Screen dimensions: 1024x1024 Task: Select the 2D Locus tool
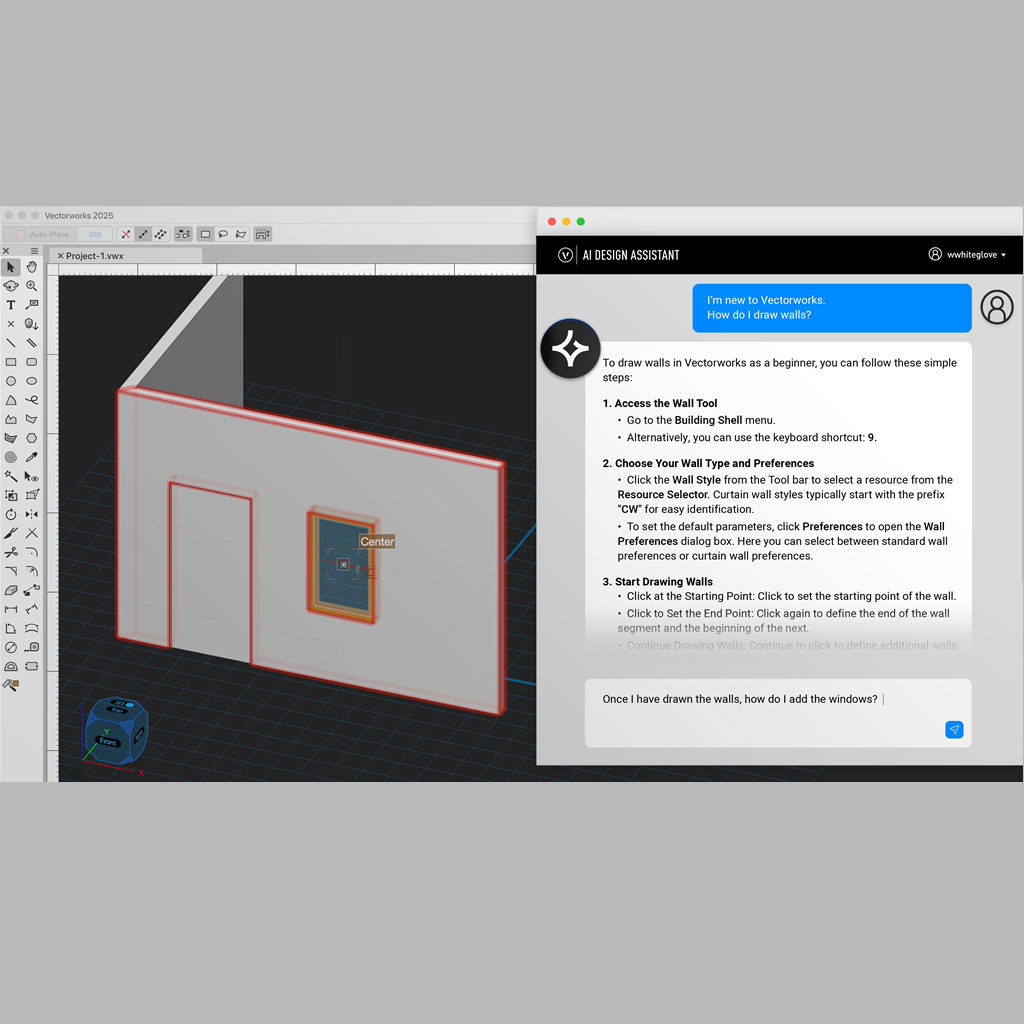coord(10,324)
